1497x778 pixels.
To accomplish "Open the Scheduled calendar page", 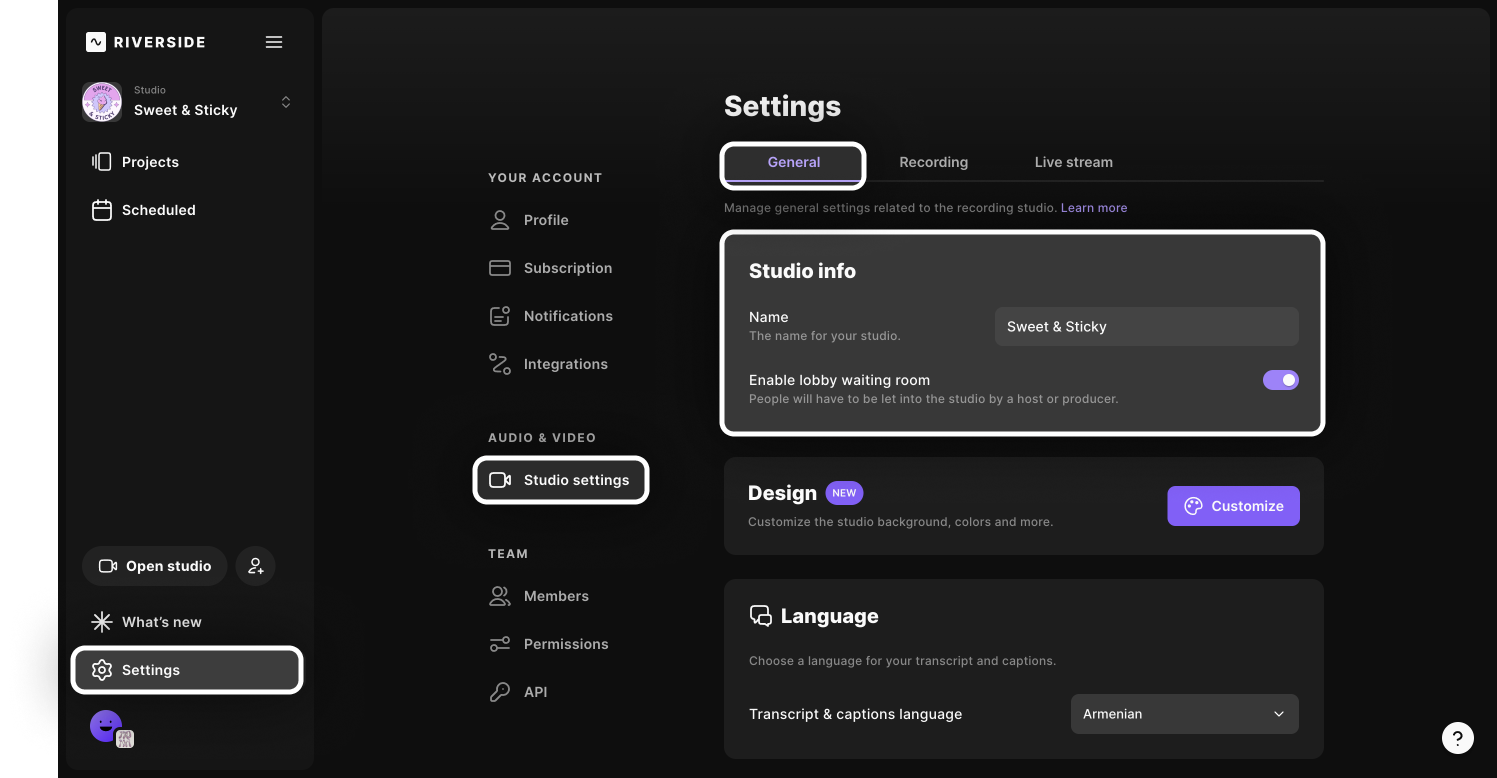I will pos(158,210).
